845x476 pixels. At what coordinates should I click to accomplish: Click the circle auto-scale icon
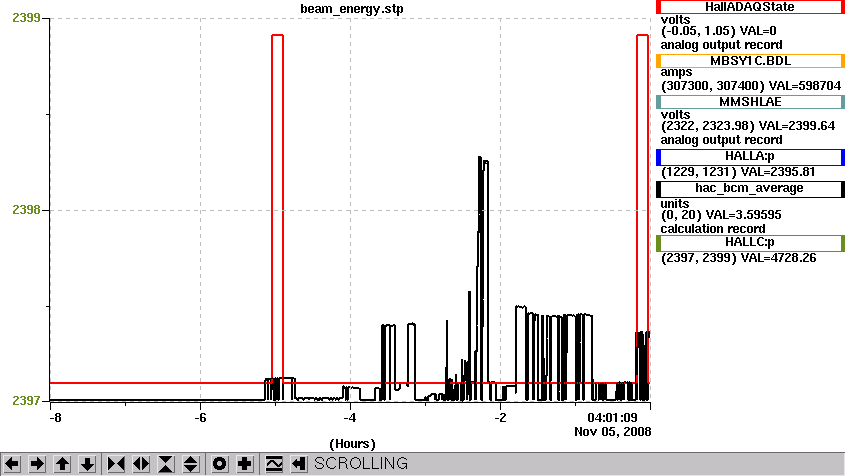pos(220,464)
